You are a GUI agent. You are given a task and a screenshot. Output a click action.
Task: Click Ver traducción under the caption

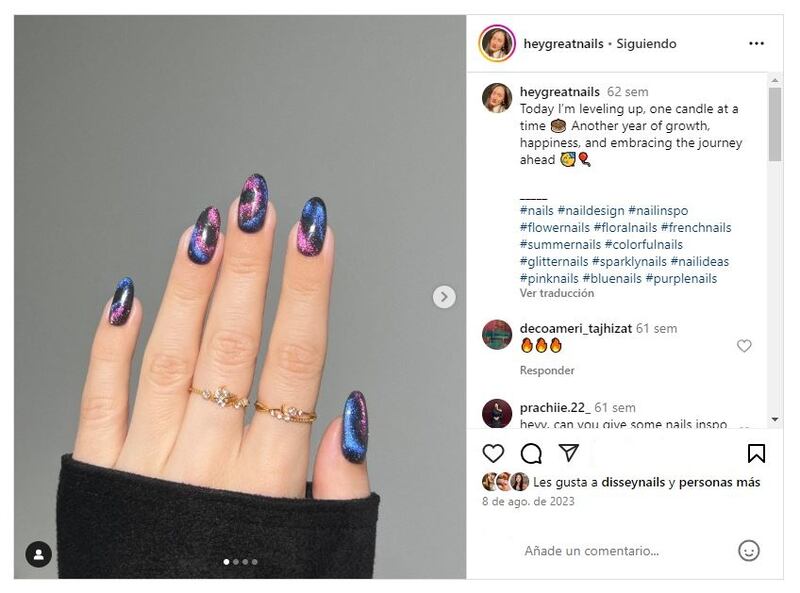tap(557, 293)
